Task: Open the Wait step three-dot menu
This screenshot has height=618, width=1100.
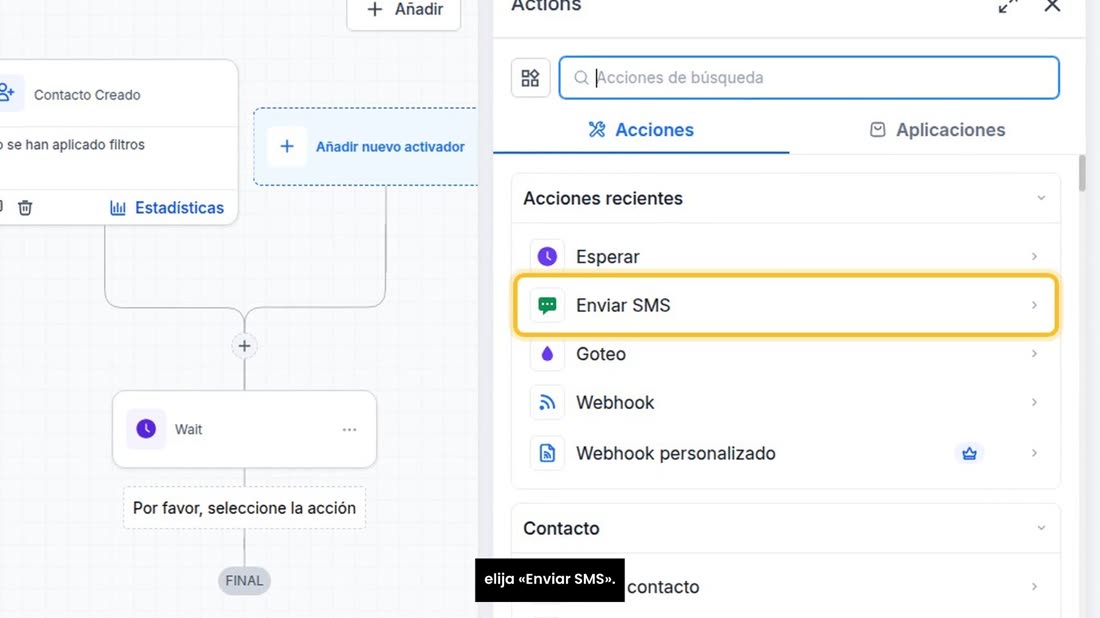Action: click(349, 429)
